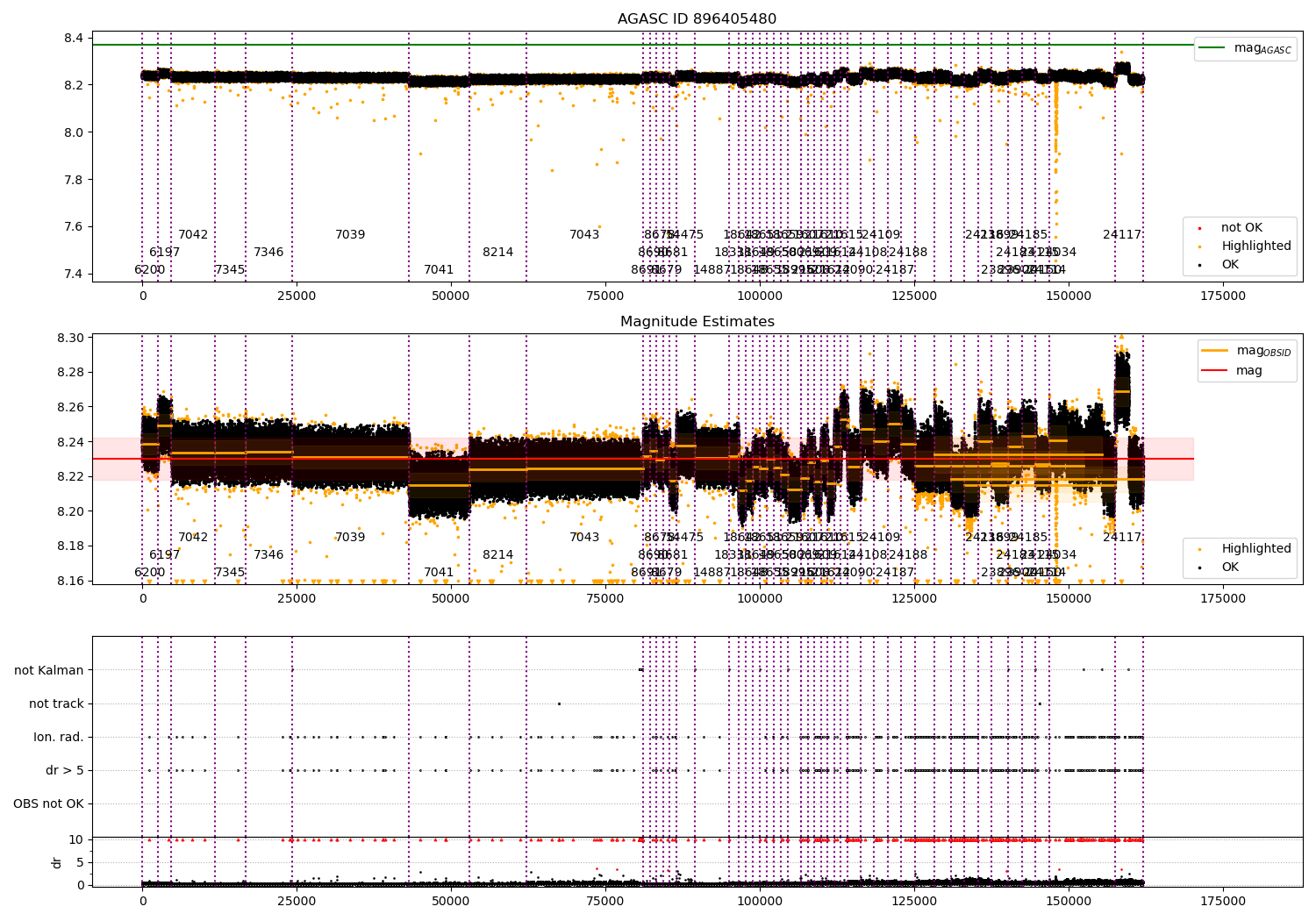Click the 'OBS not OK' row label
This screenshot has width=1316, height=921.
(49, 803)
